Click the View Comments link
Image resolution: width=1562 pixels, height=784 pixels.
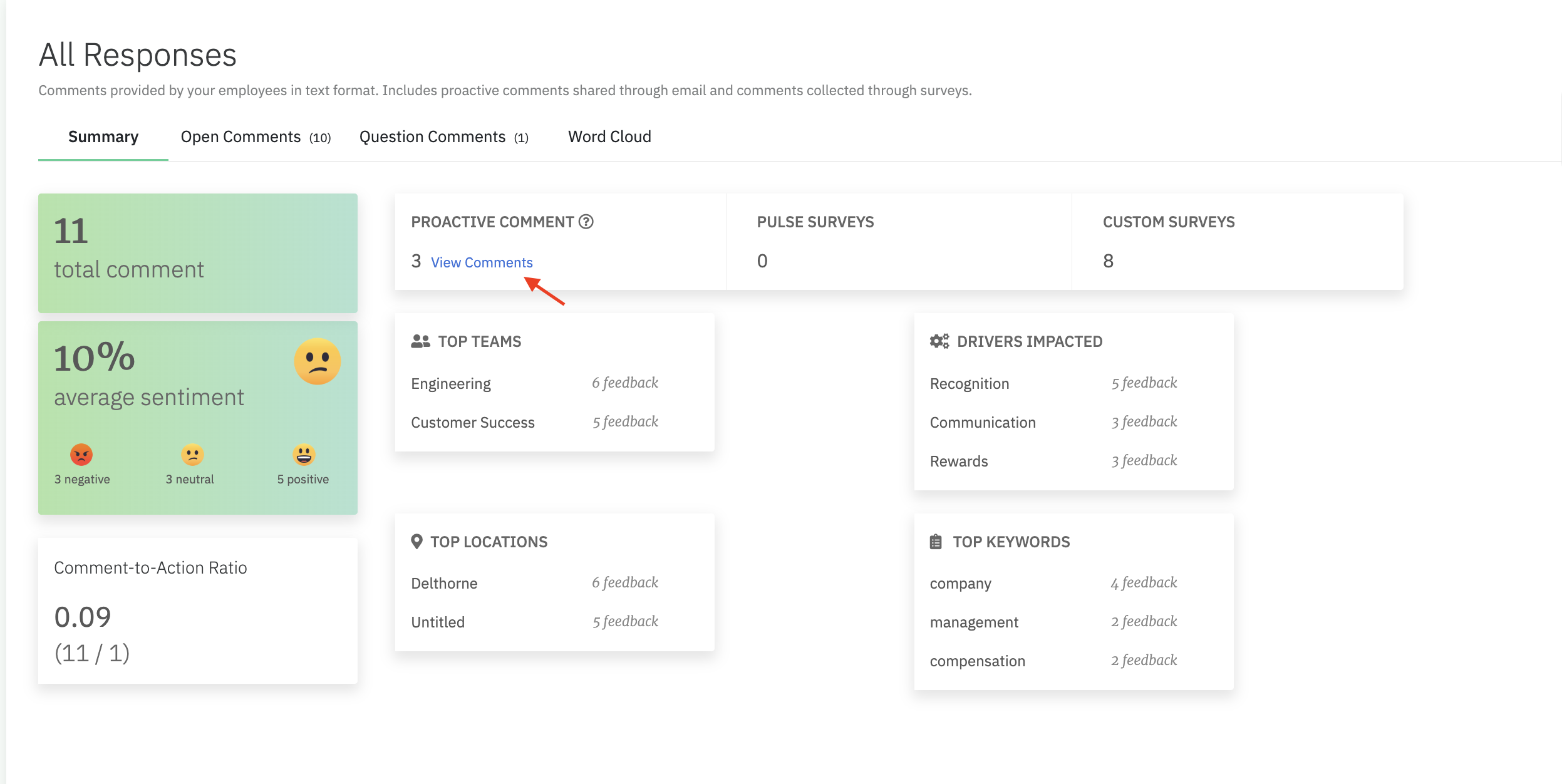(482, 262)
